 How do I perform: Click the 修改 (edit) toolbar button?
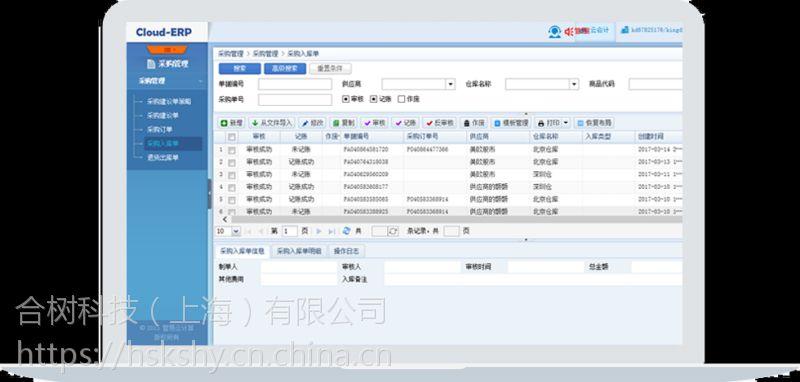coord(312,123)
